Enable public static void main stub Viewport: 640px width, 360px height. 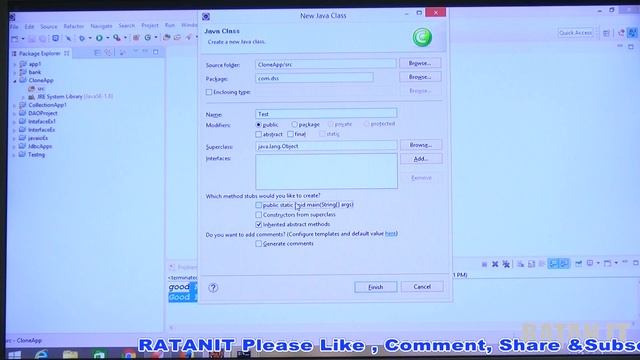[258, 205]
